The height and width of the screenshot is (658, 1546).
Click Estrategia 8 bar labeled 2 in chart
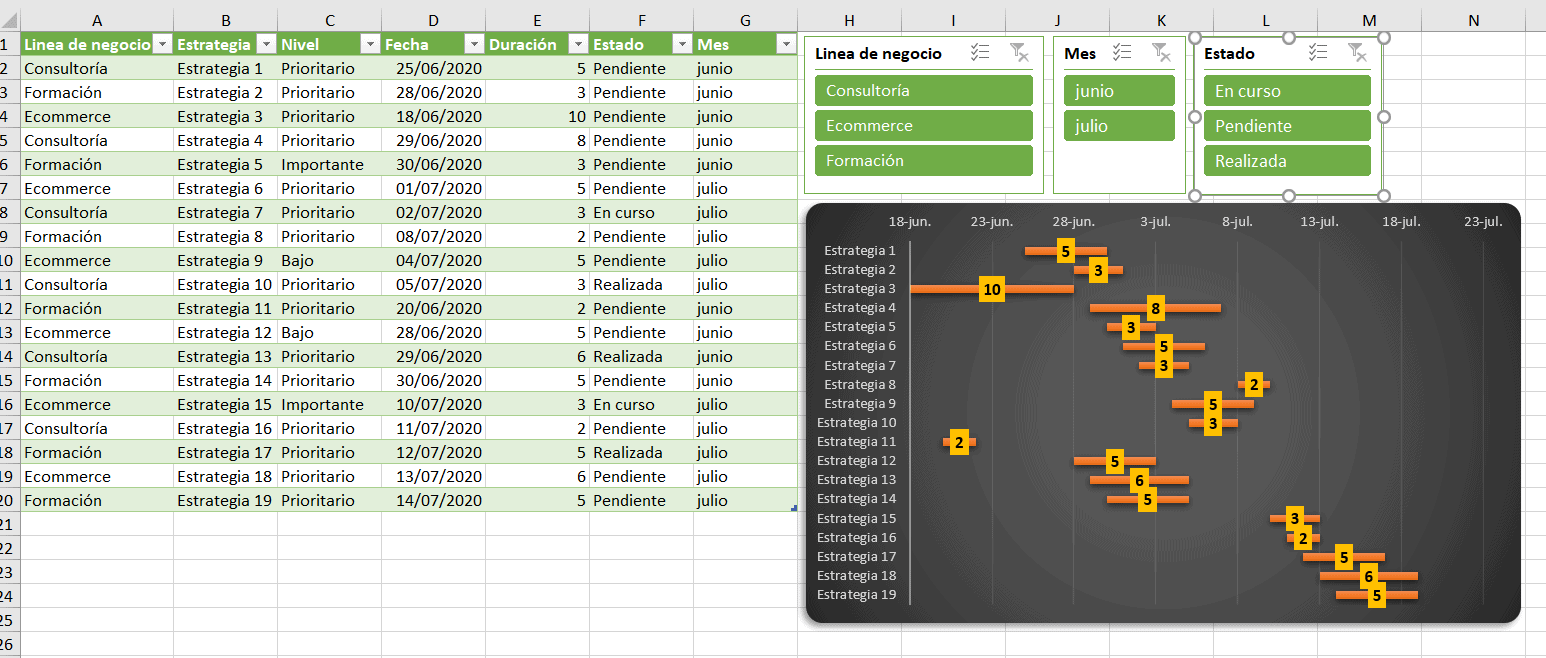click(x=1254, y=384)
